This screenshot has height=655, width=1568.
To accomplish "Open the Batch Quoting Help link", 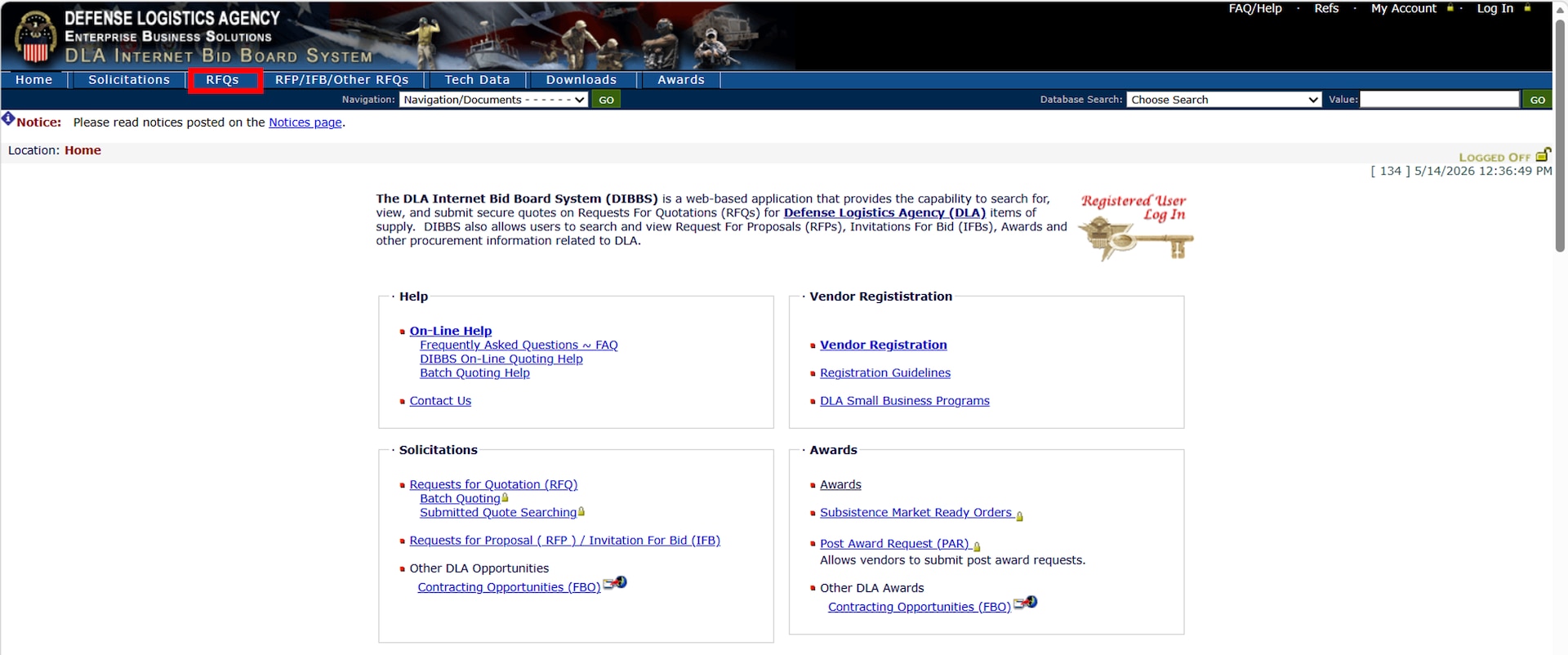I will point(474,372).
